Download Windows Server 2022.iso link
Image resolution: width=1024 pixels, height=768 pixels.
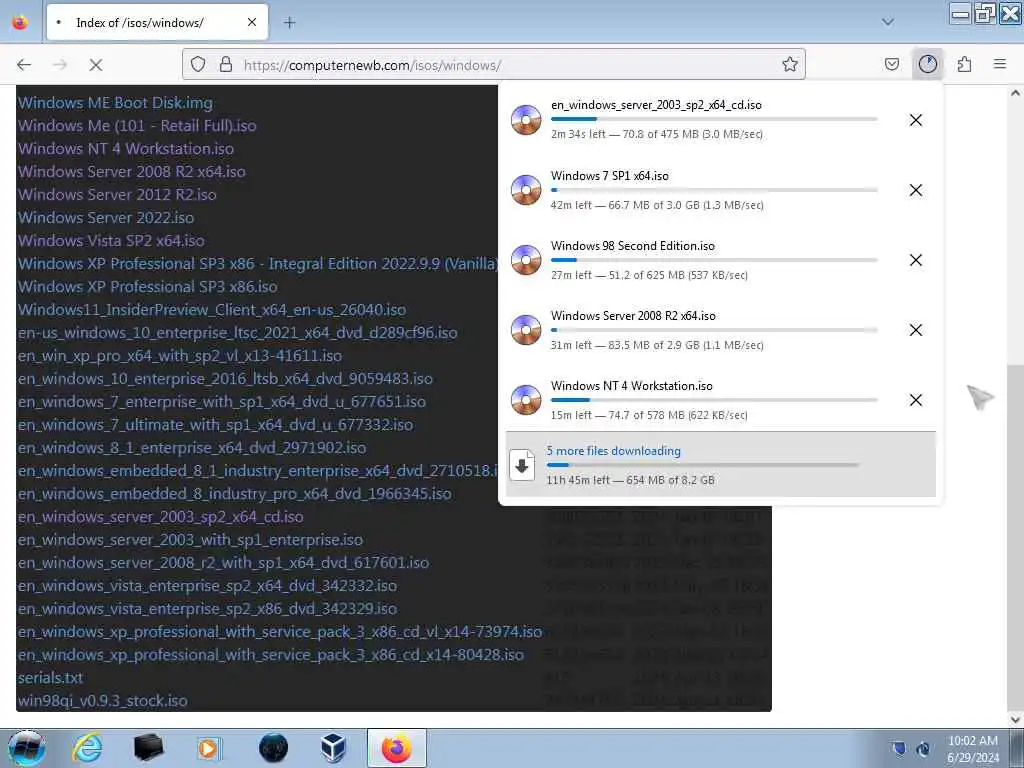[106, 217]
